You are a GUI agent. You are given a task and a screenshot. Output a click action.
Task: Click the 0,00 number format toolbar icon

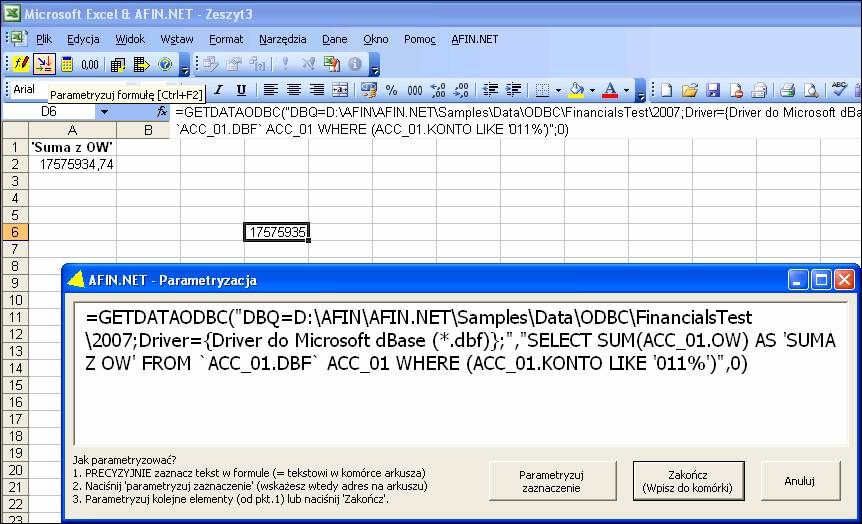(x=90, y=64)
